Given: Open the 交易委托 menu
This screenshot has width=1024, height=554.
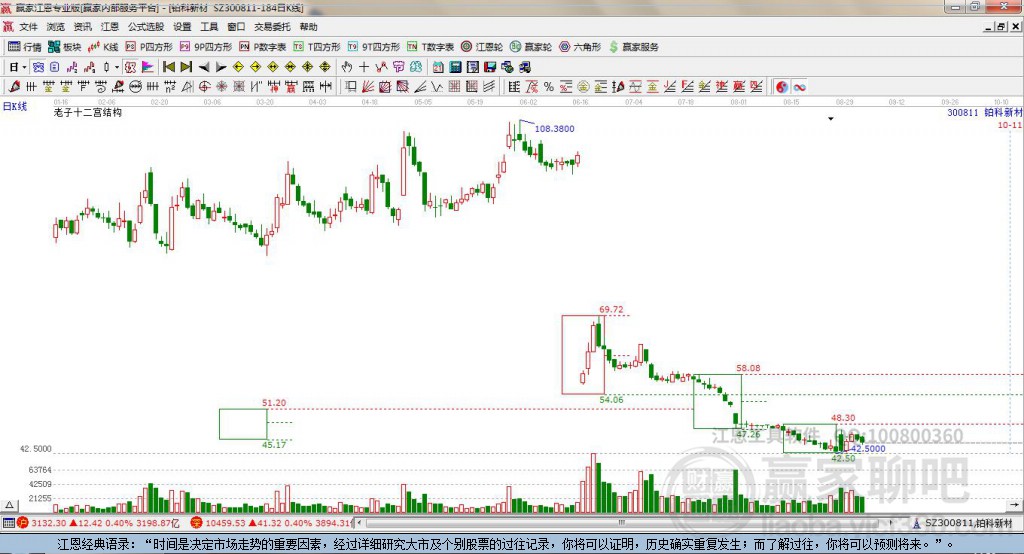Looking at the screenshot, I should 272,27.
